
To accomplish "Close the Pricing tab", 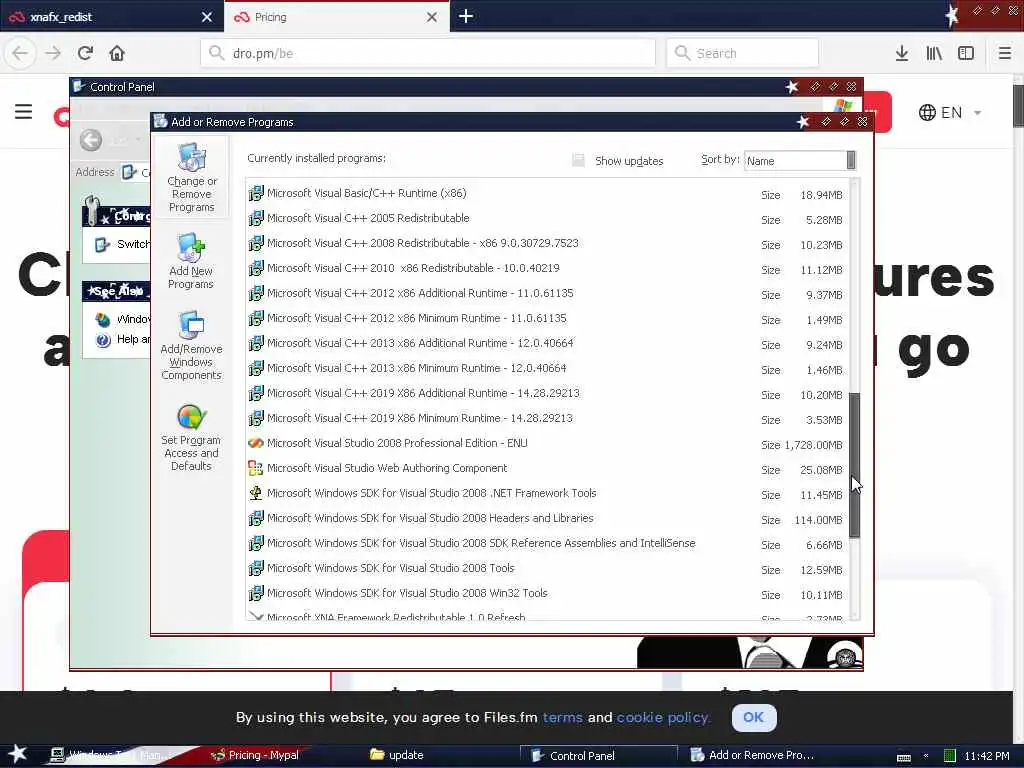I will coord(432,17).
